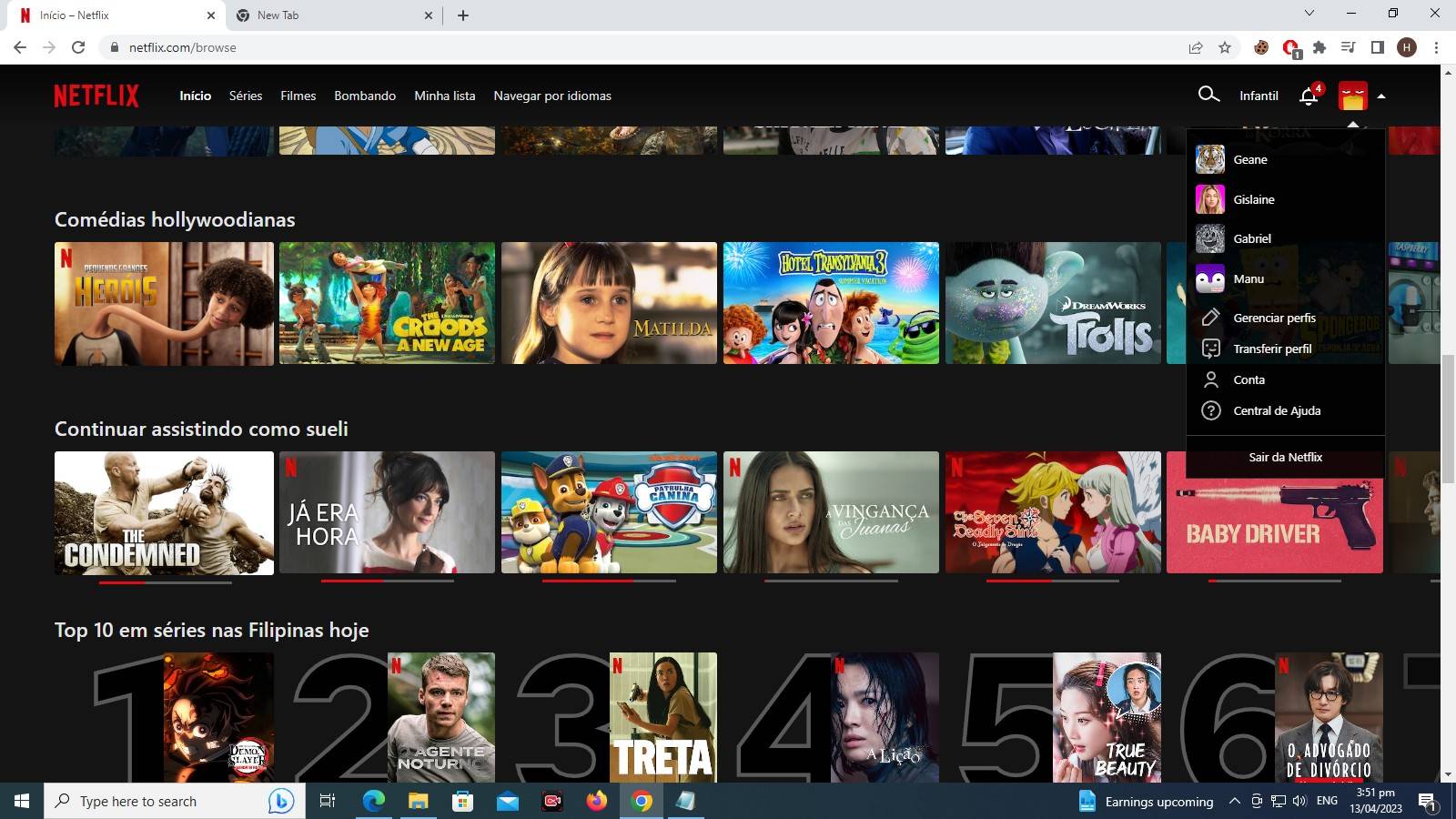Open a new browser tab

point(462,15)
